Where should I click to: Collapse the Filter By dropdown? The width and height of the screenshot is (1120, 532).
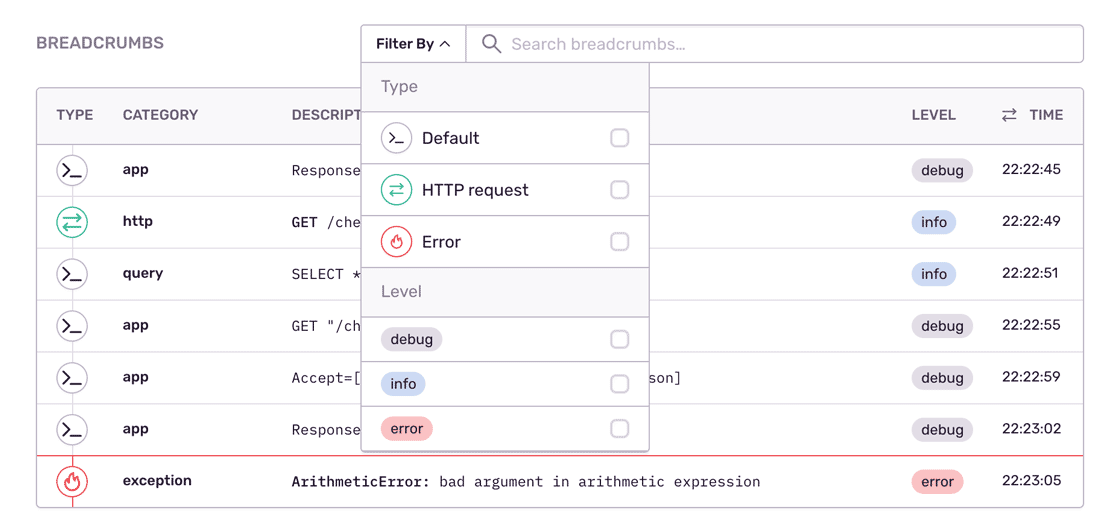click(x=413, y=44)
